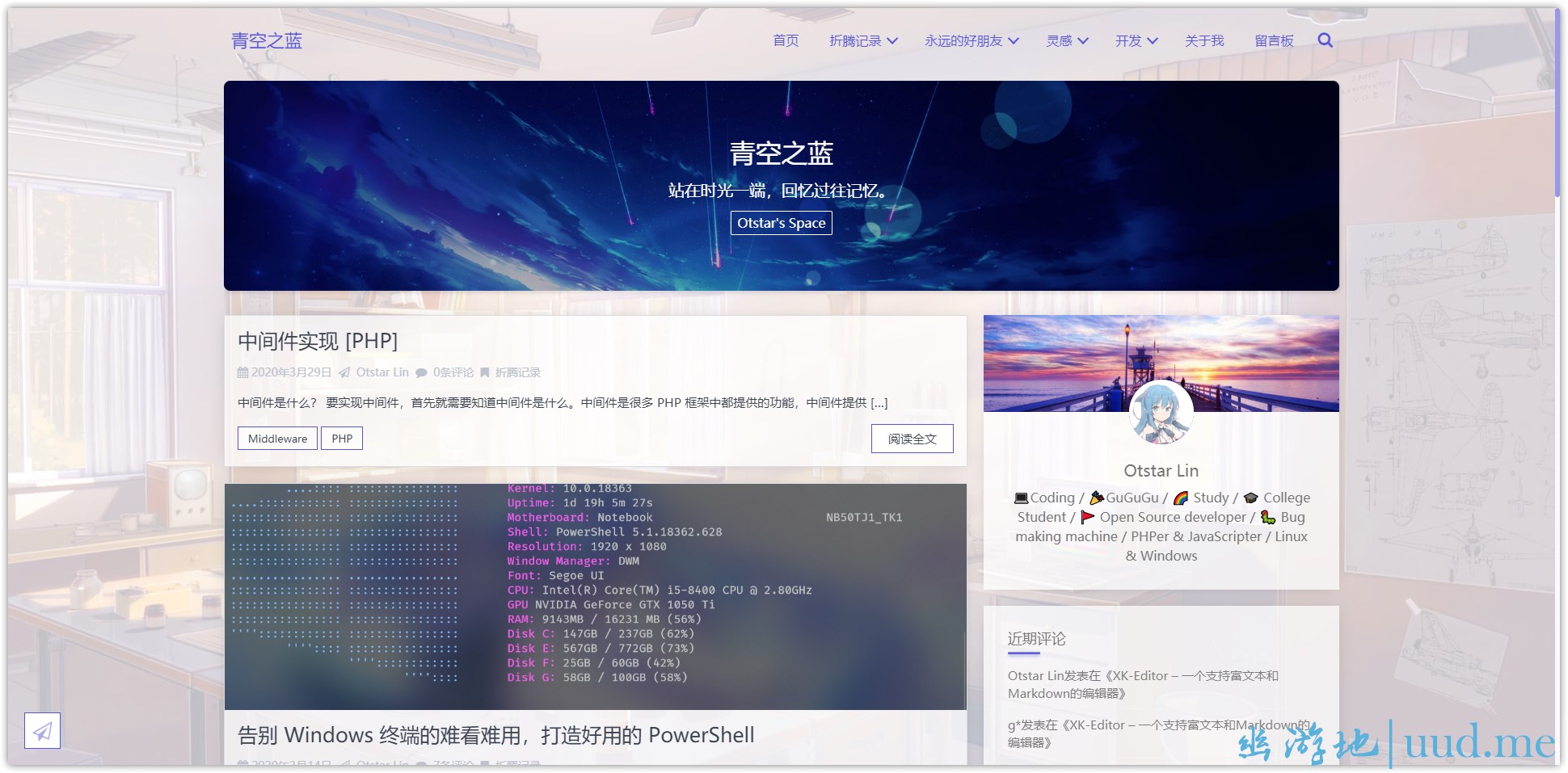The width and height of the screenshot is (1568, 773).
Task: Click the 青空之蓝 site logo link
Action: [267, 41]
